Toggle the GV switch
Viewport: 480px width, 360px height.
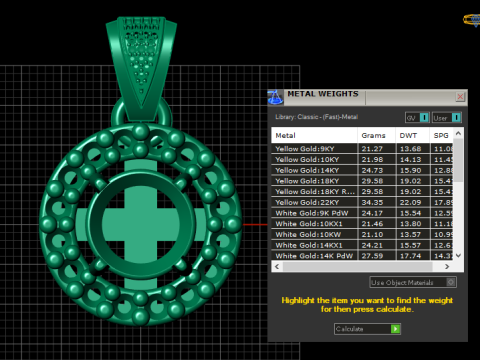tap(417, 118)
